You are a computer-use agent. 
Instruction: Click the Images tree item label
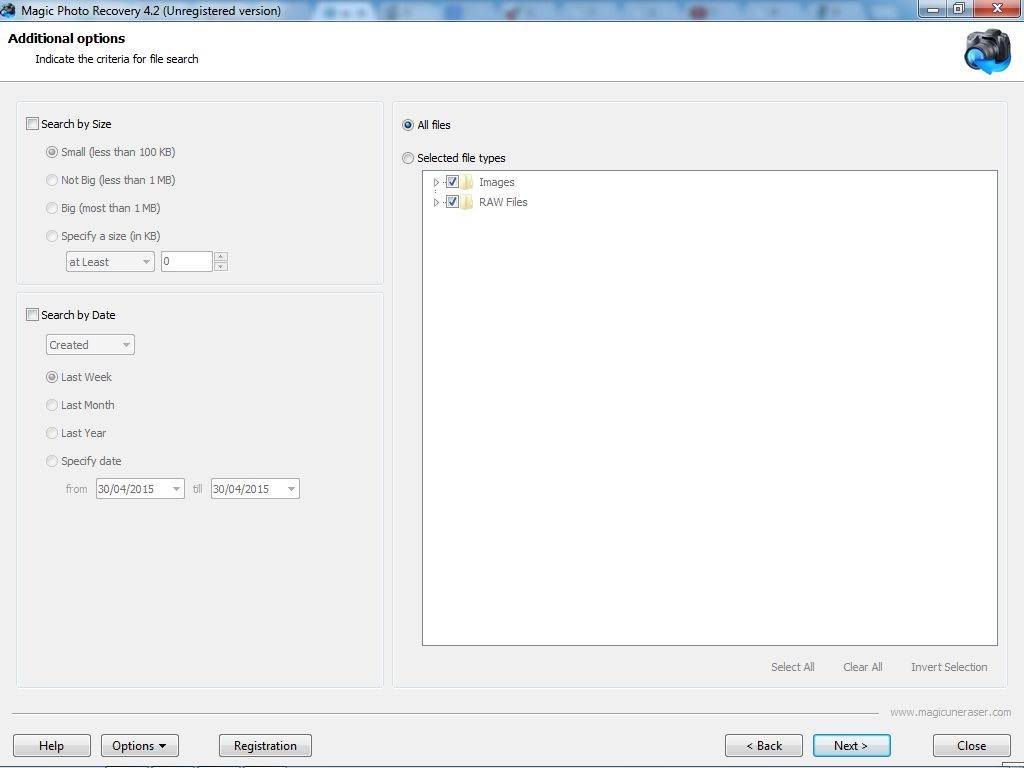point(496,182)
